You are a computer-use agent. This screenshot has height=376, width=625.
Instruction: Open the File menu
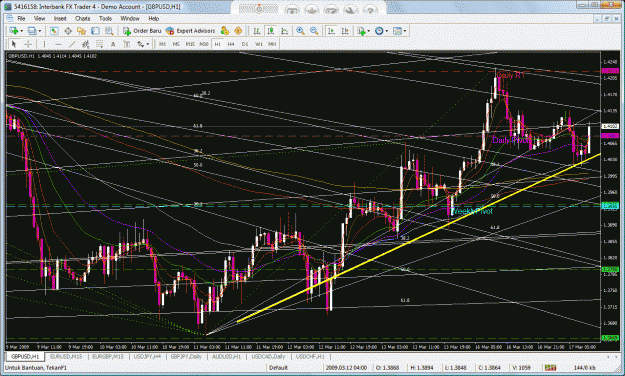pos(21,18)
